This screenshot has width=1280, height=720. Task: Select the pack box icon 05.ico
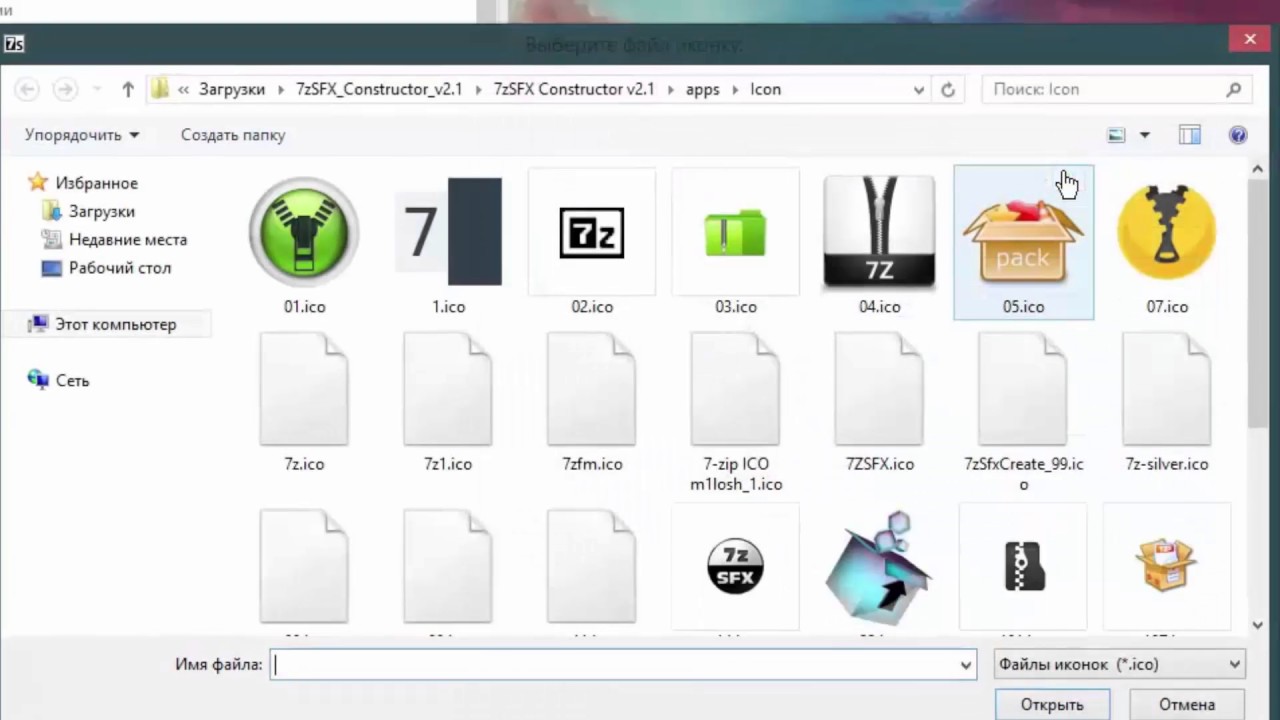coord(1024,243)
